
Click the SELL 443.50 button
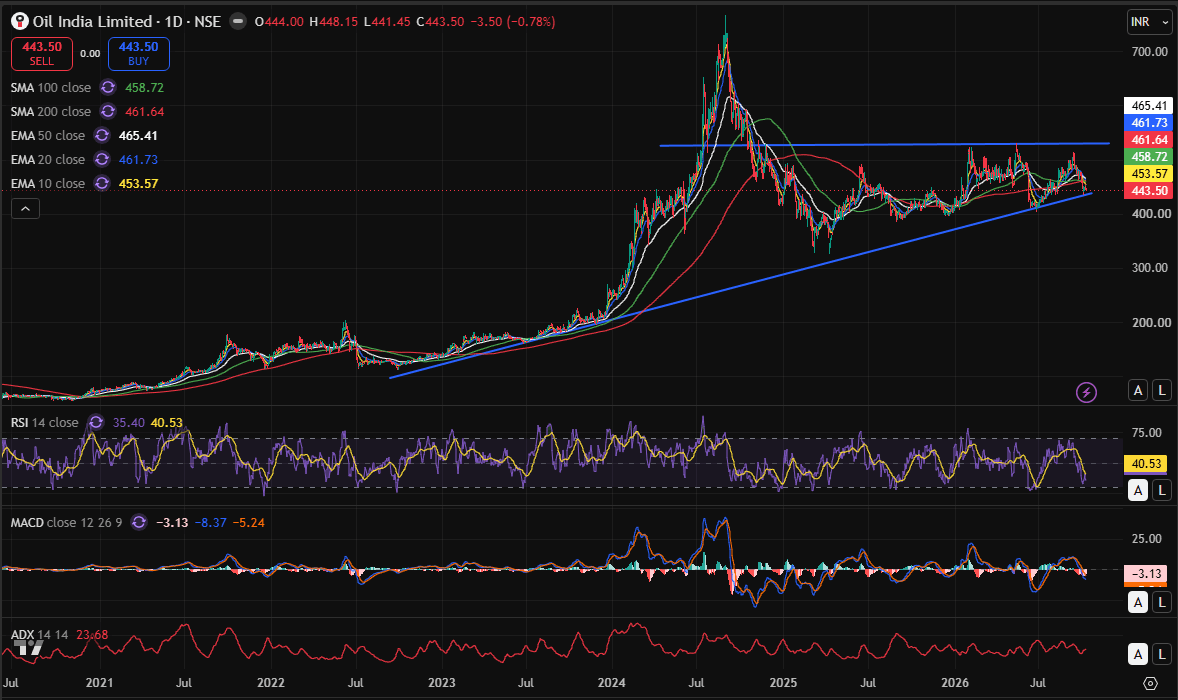click(x=42, y=53)
